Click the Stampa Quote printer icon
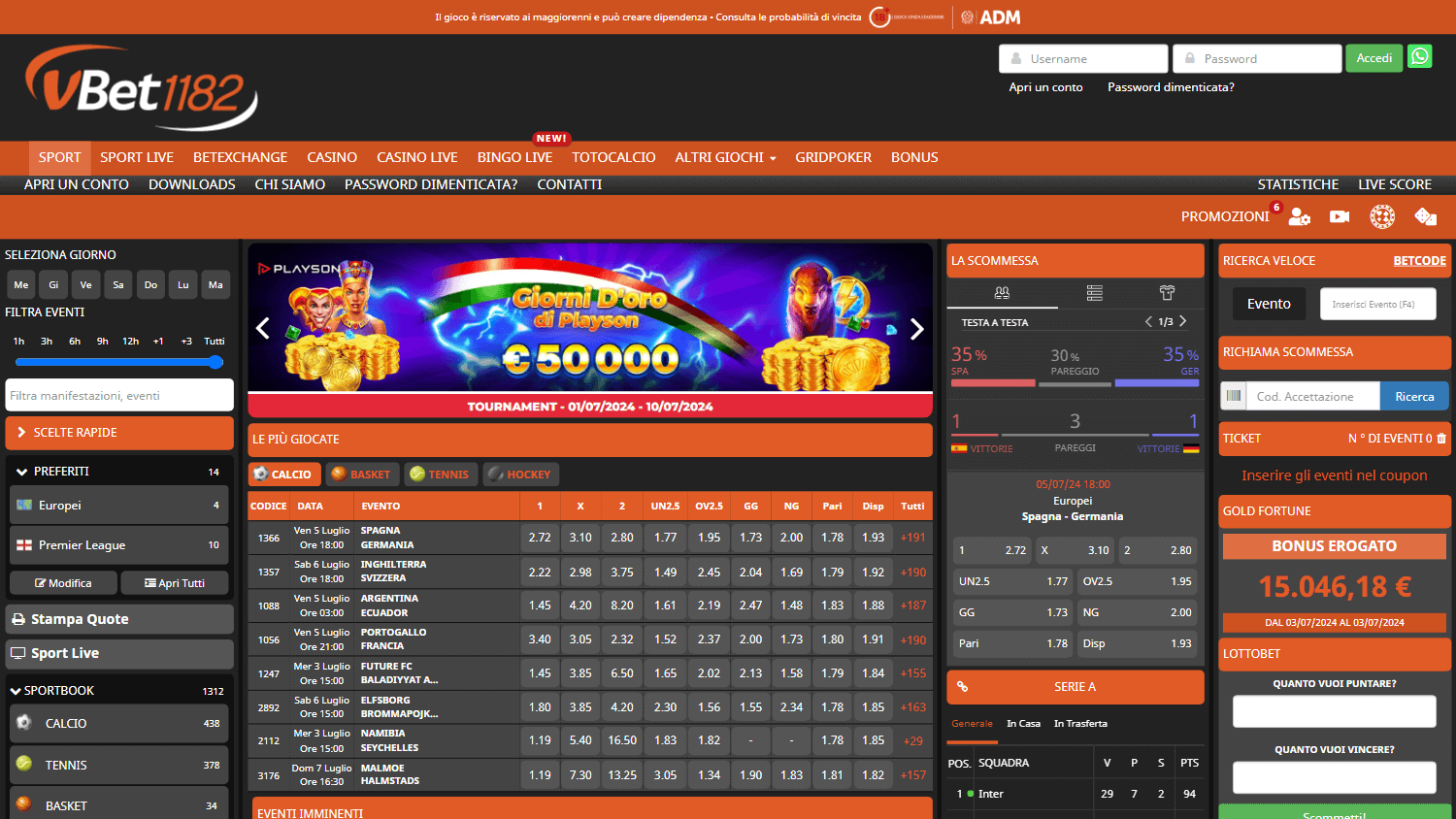This screenshot has width=1456, height=819. pos(17,619)
